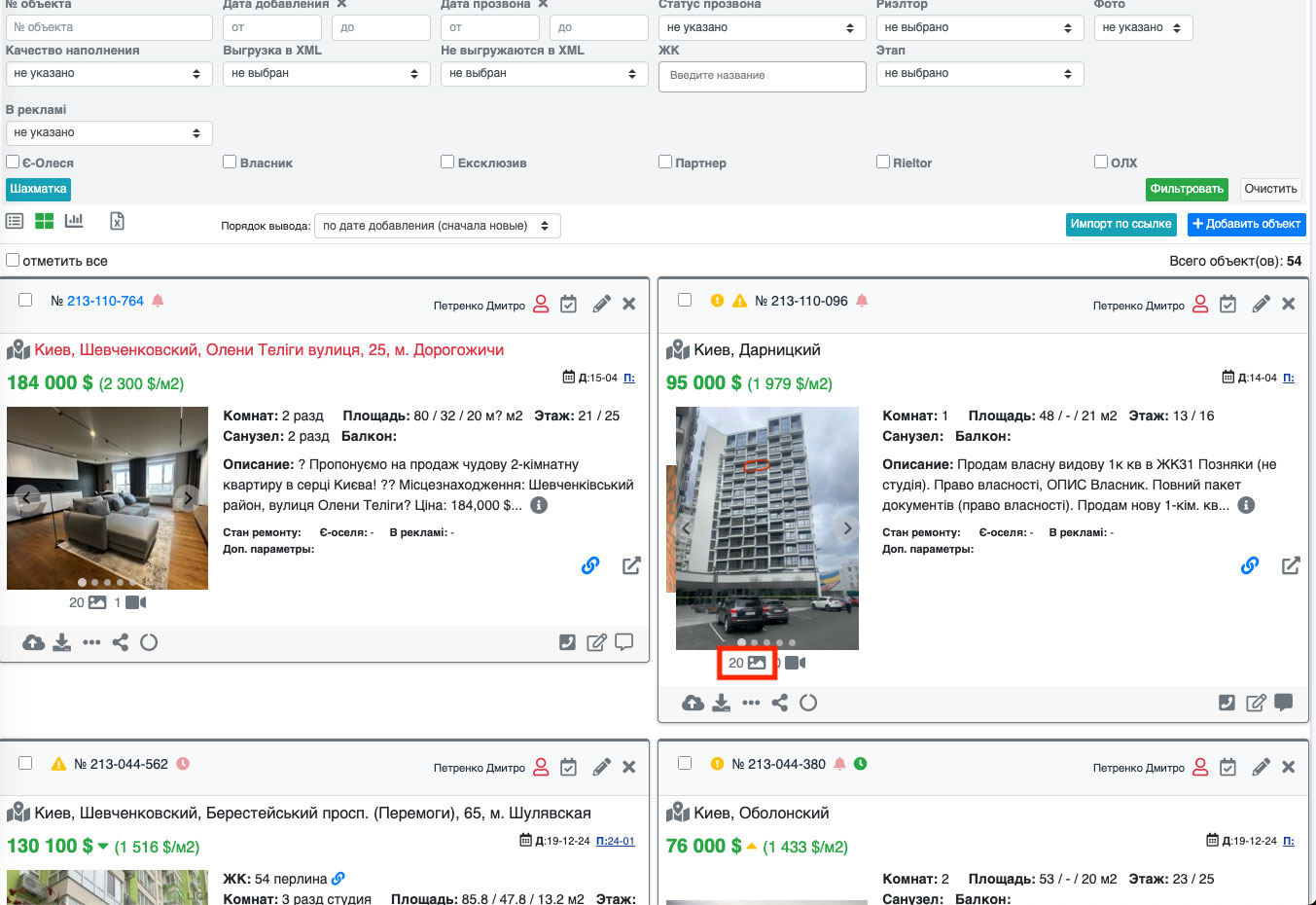This screenshot has width=1316, height=905.
Task: Open the 'Качество наполнения' dropdown
Action: (108, 74)
